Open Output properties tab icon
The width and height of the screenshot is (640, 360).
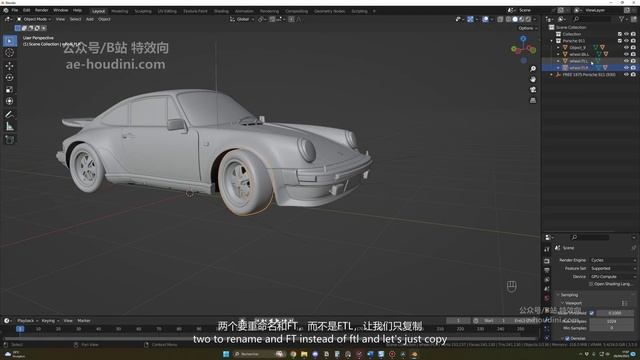(547, 270)
